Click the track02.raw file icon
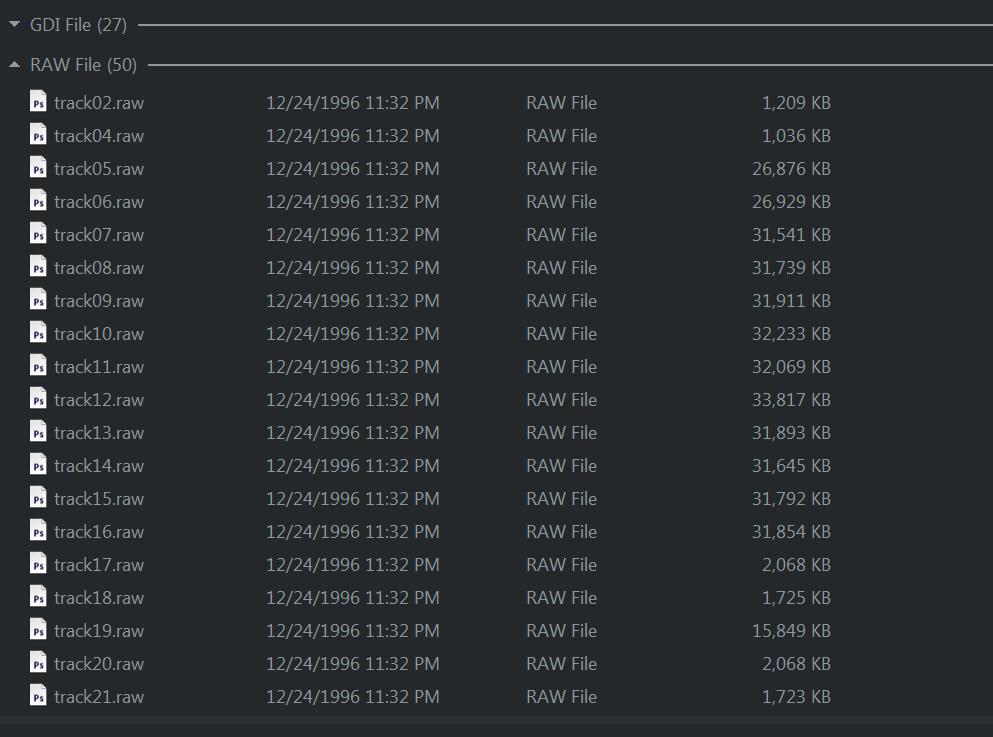This screenshot has width=993, height=737. coord(38,102)
